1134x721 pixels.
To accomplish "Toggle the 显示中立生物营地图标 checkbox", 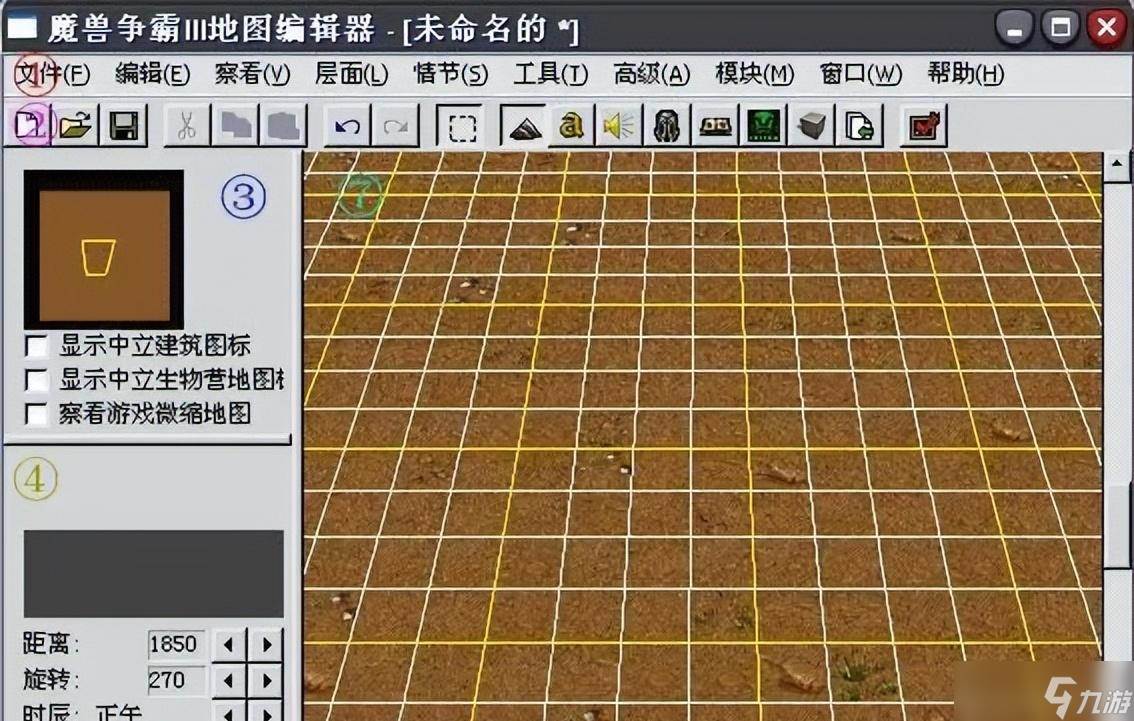I will 37,381.
